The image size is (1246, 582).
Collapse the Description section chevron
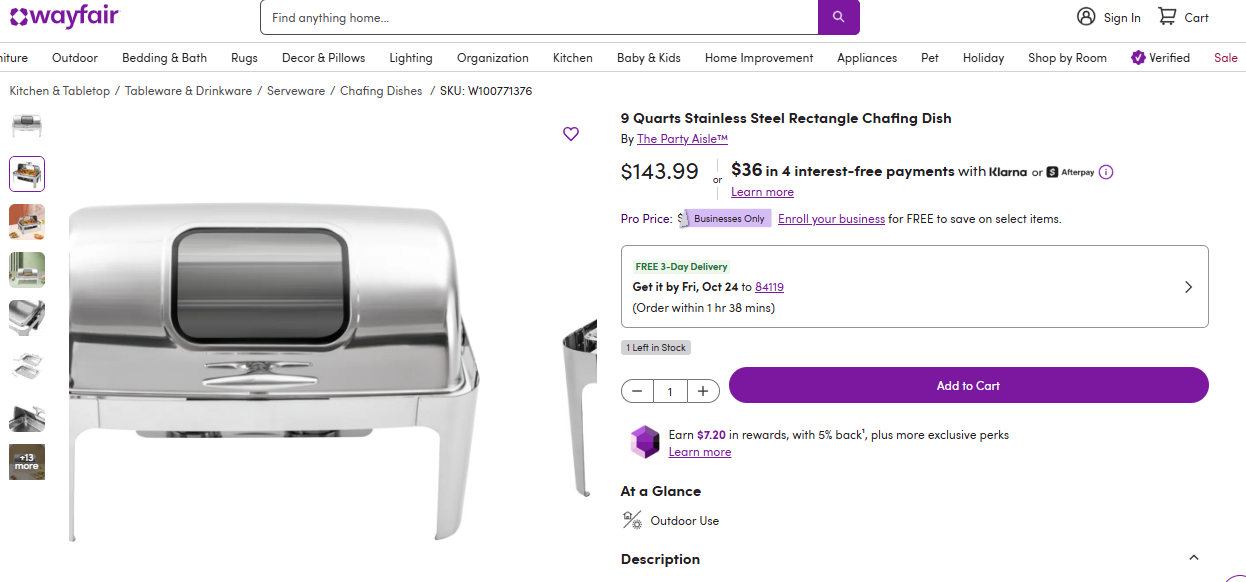1193,558
